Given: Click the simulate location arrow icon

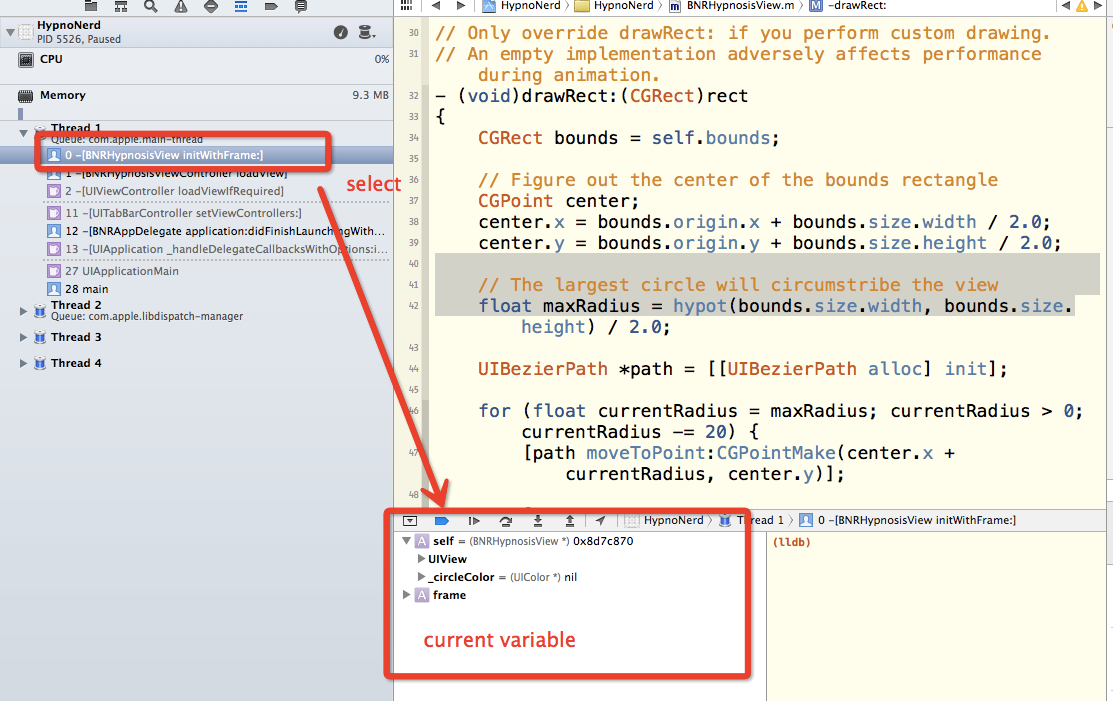Looking at the screenshot, I should pos(601,521).
